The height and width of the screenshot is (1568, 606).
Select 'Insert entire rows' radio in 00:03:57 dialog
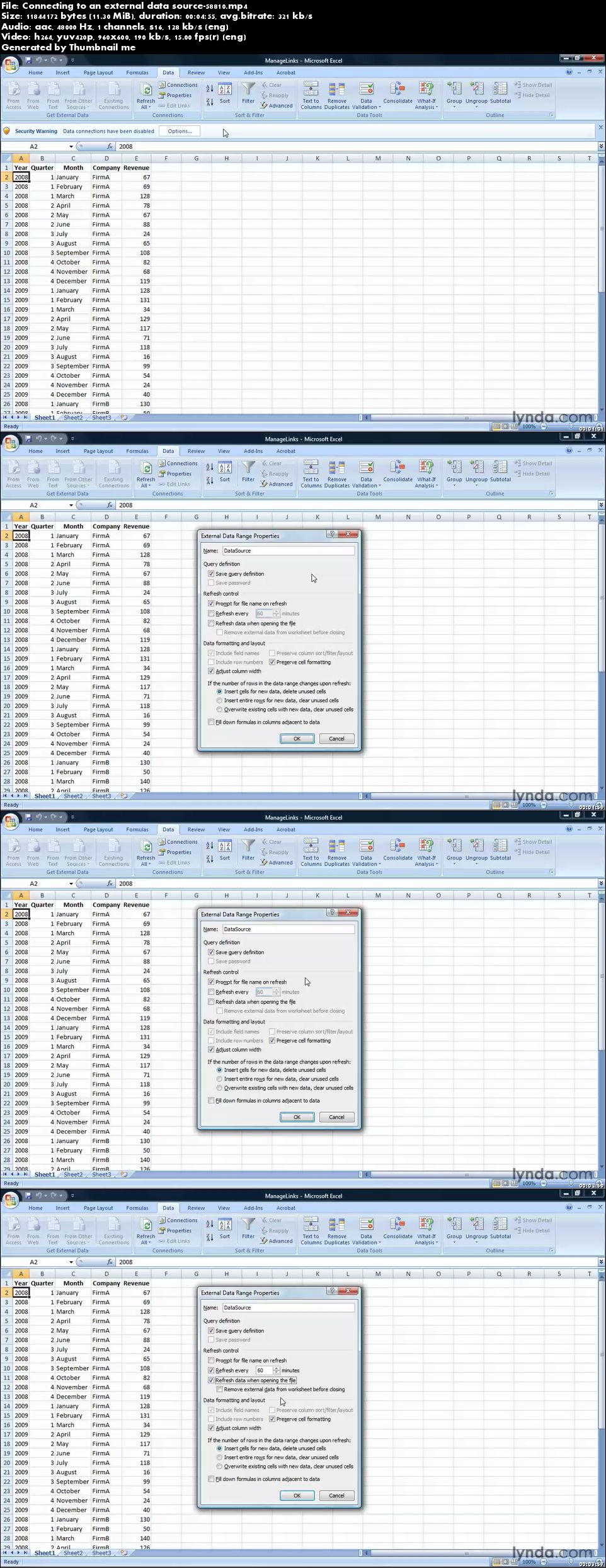(x=219, y=1457)
